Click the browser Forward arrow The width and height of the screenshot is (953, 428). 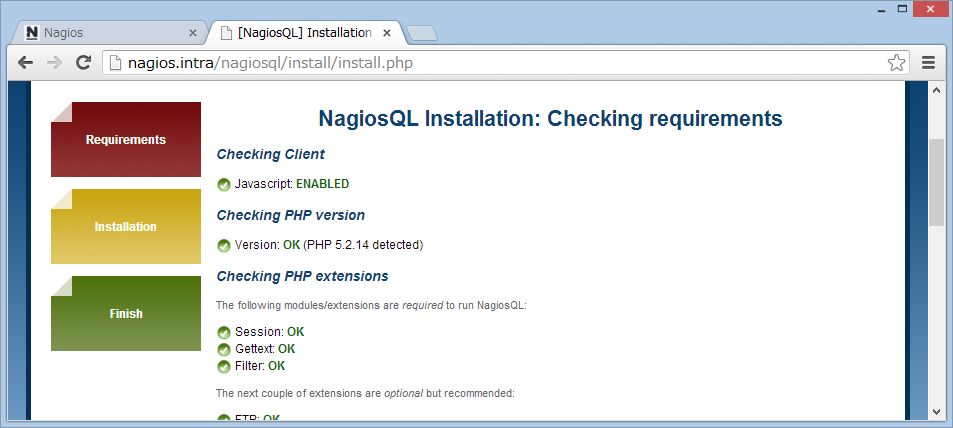(x=54, y=62)
